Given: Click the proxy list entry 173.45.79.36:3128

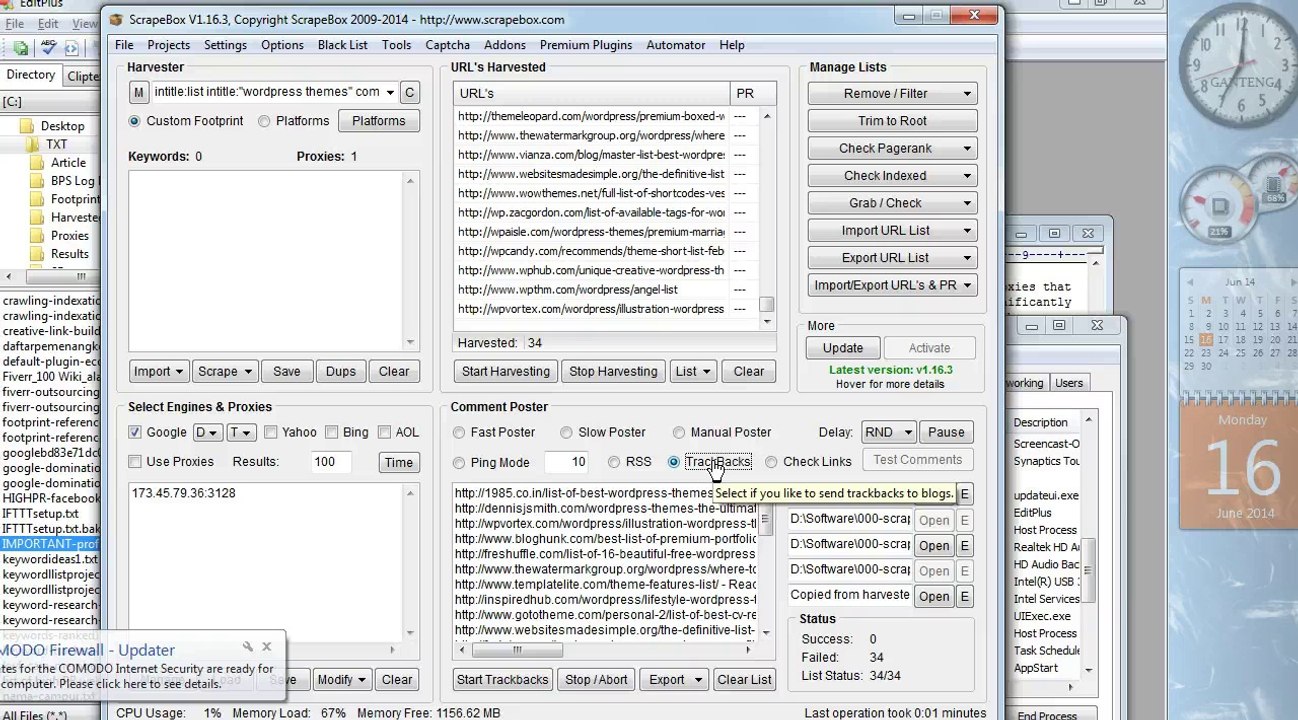Looking at the screenshot, I should [183, 493].
